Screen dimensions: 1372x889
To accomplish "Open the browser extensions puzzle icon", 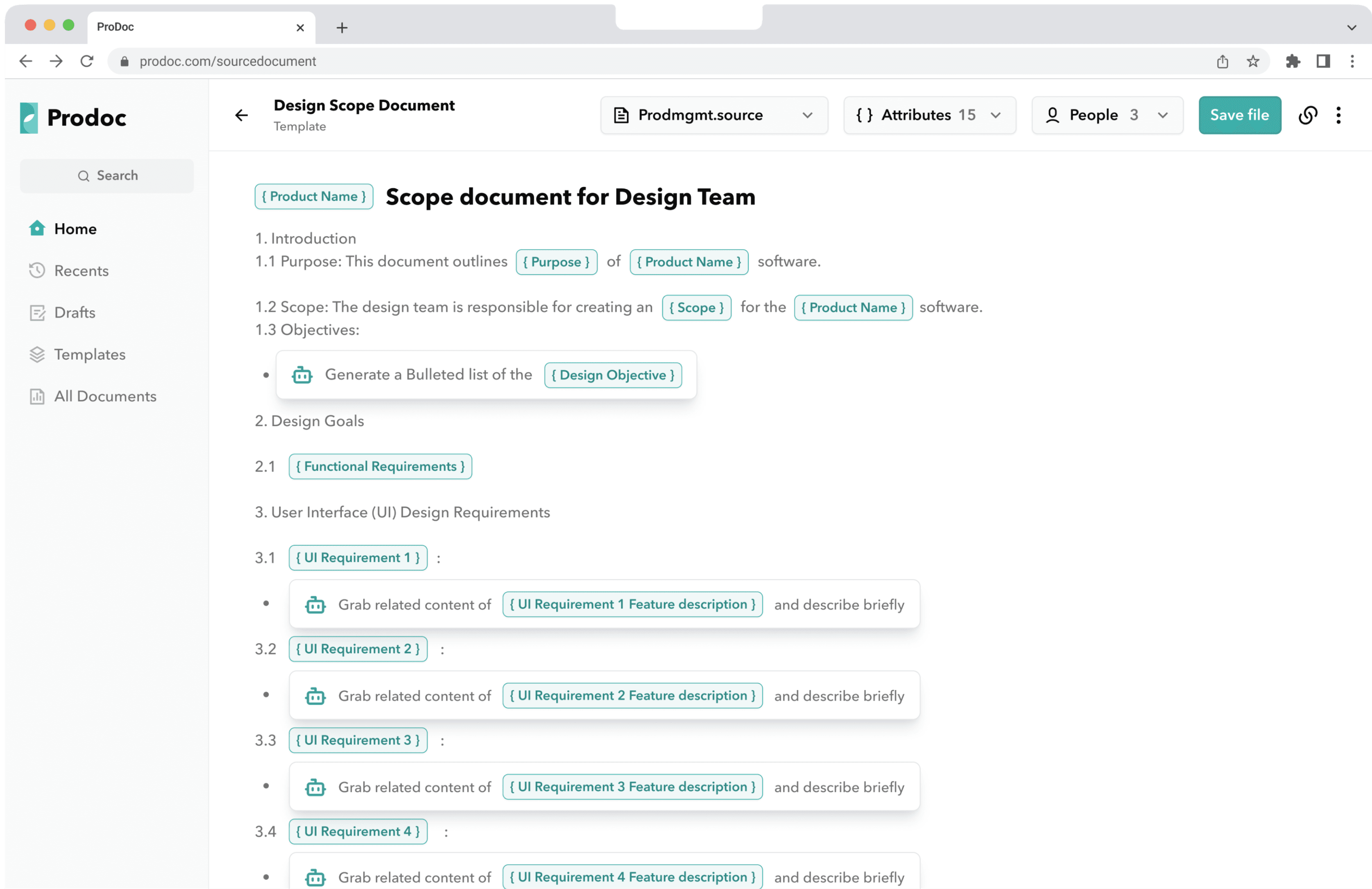I will coord(1293,61).
